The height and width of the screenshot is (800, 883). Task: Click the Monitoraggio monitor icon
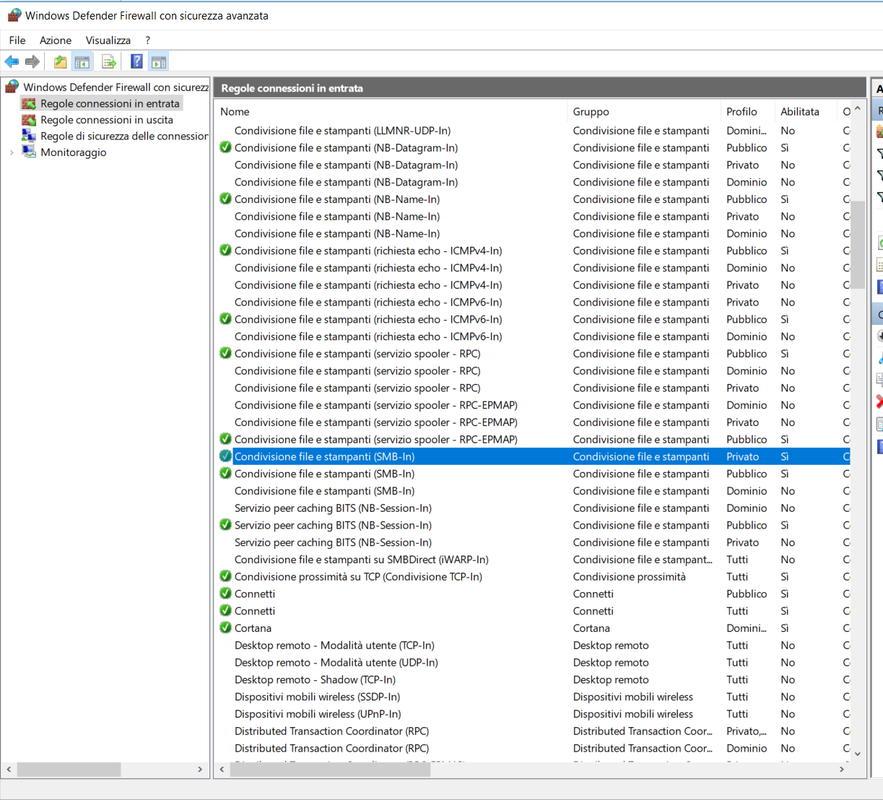[x=29, y=152]
